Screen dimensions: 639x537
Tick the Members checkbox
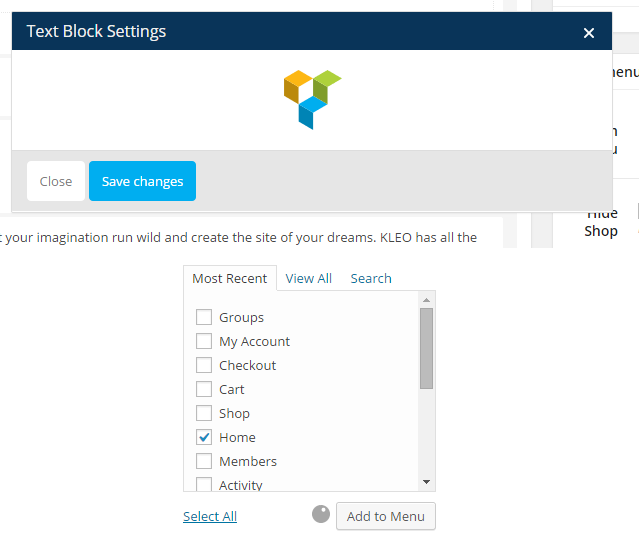204,461
